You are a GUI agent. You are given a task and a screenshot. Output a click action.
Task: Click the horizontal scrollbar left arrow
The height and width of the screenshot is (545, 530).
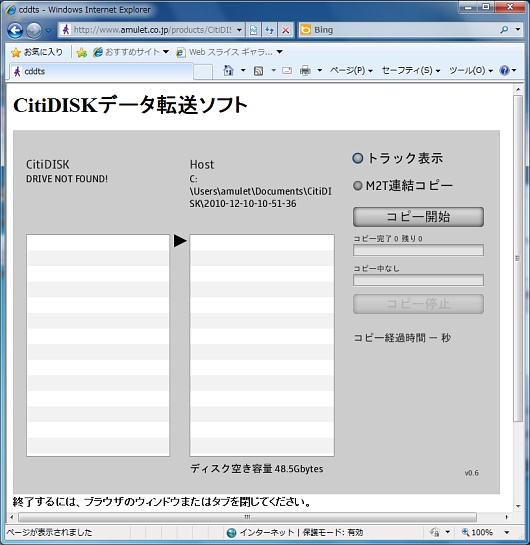(x=12, y=517)
